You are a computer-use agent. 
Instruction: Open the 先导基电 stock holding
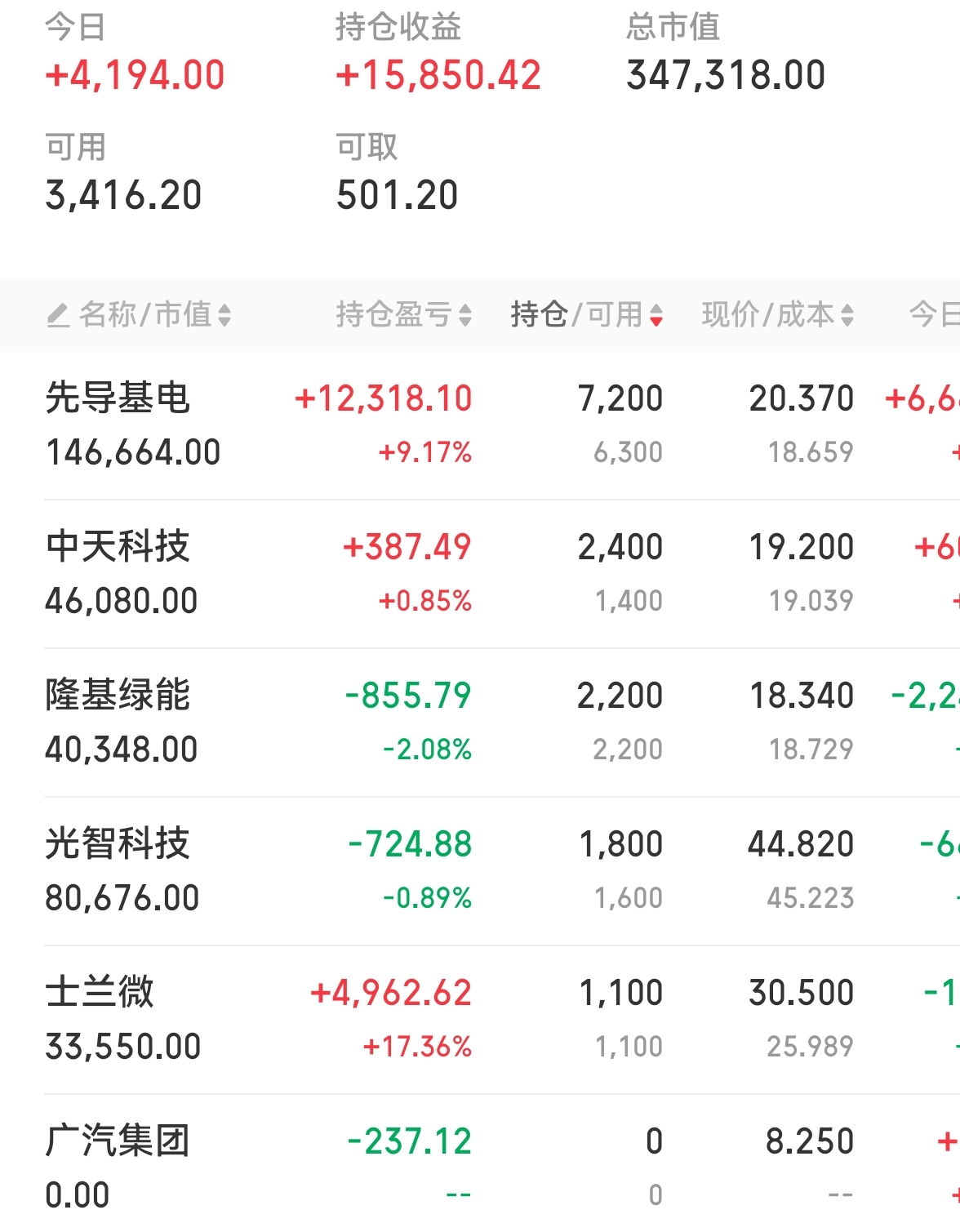pos(118,398)
